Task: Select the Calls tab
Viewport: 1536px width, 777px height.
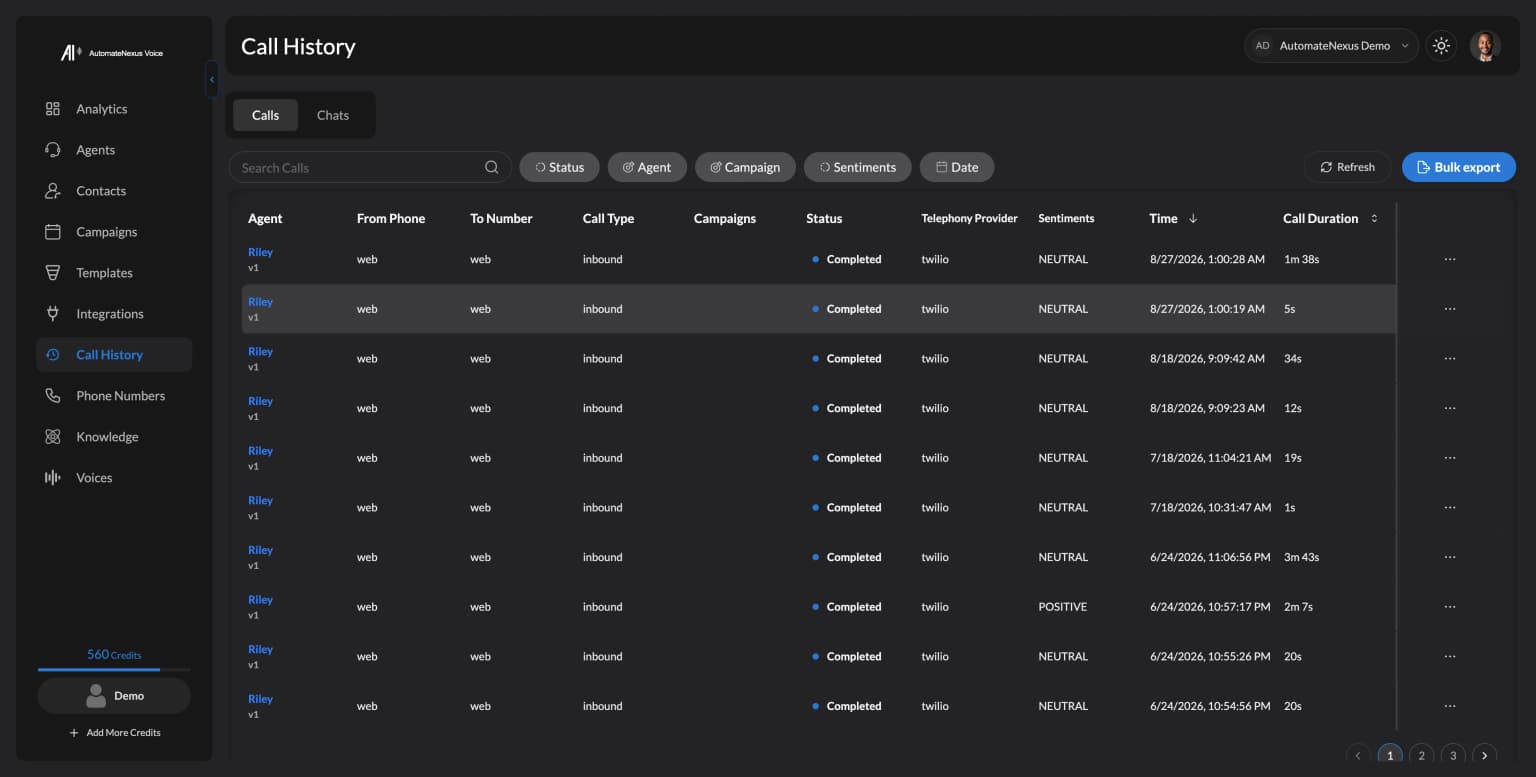Action: click(265, 115)
